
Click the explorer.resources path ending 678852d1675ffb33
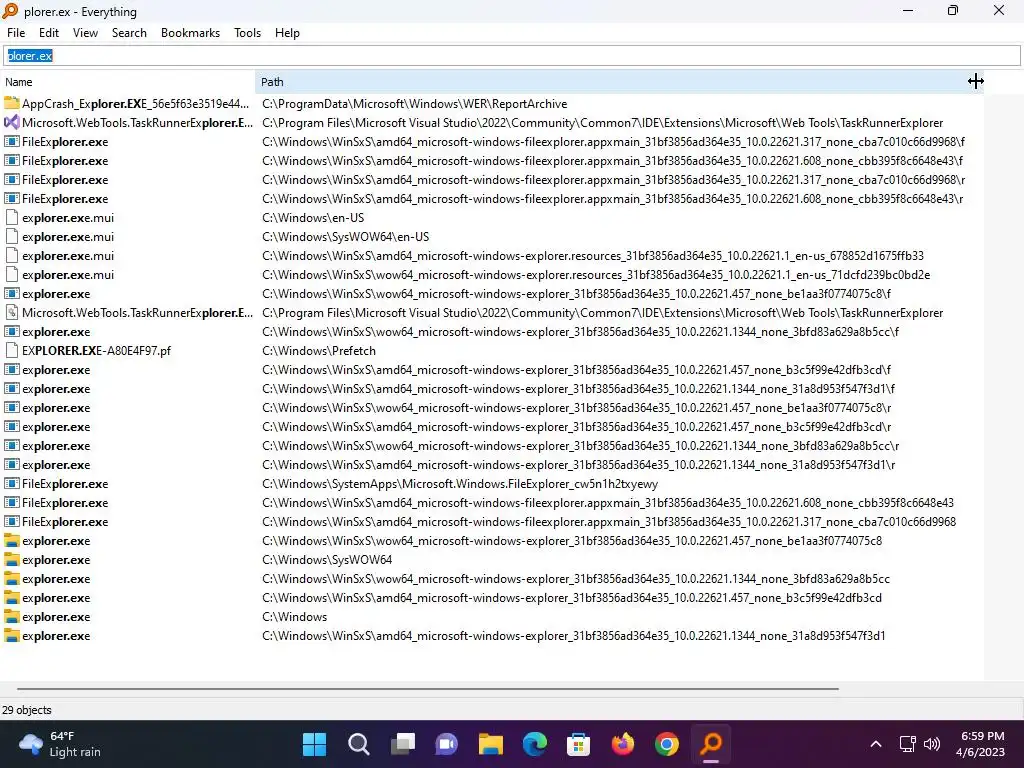593,255
